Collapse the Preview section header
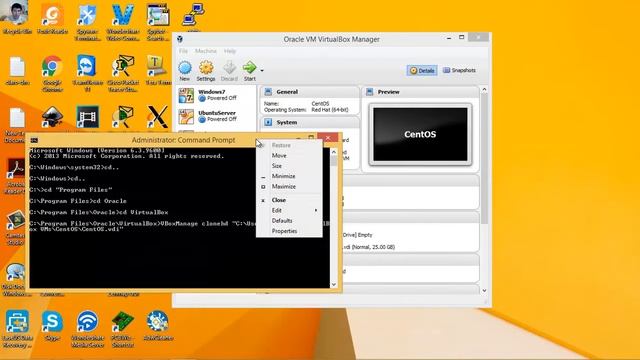Viewport: 640px width, 360px height. point(420,92)
